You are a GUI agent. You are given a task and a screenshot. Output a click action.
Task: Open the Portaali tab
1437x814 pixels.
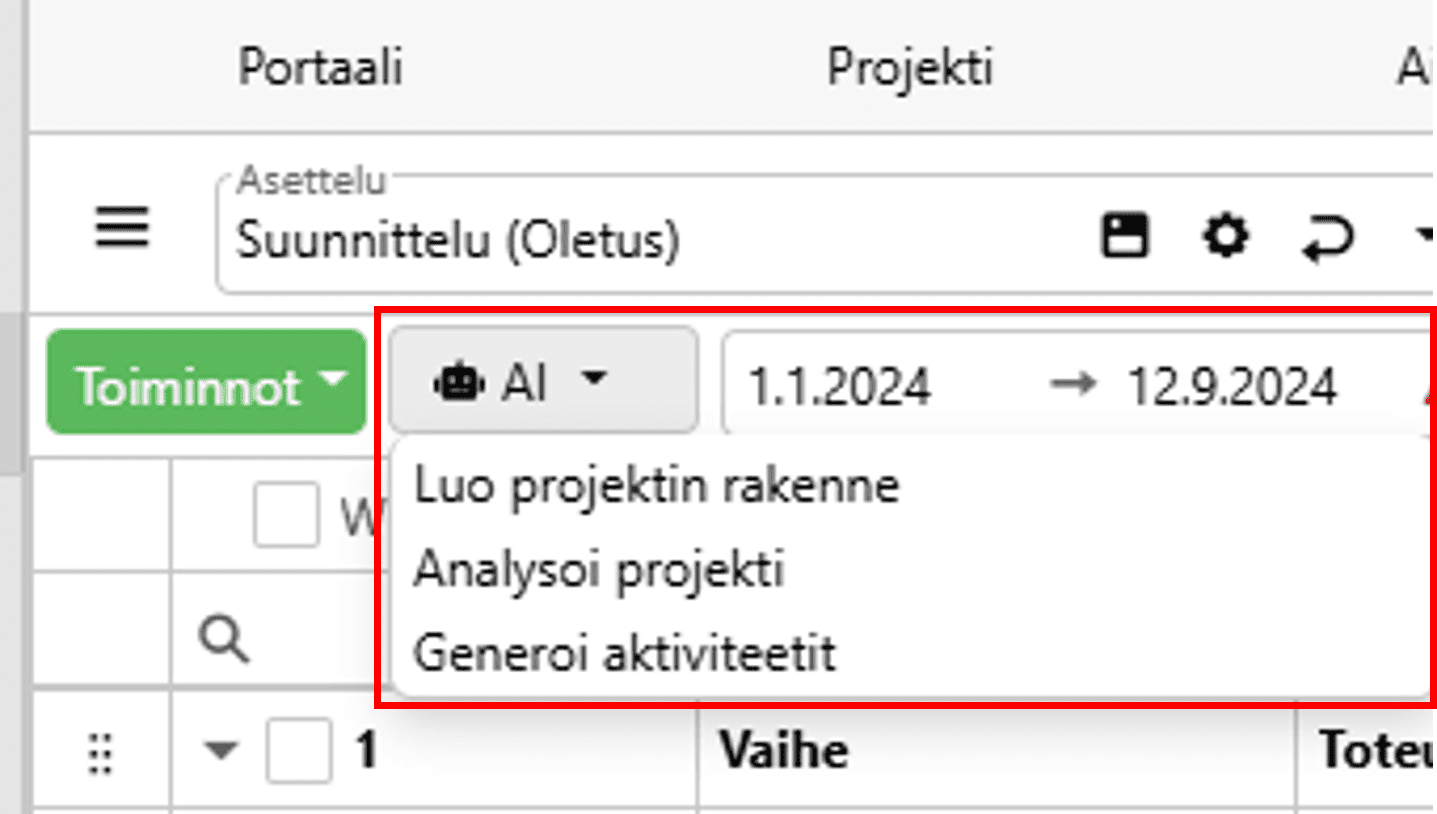[320, 68]
